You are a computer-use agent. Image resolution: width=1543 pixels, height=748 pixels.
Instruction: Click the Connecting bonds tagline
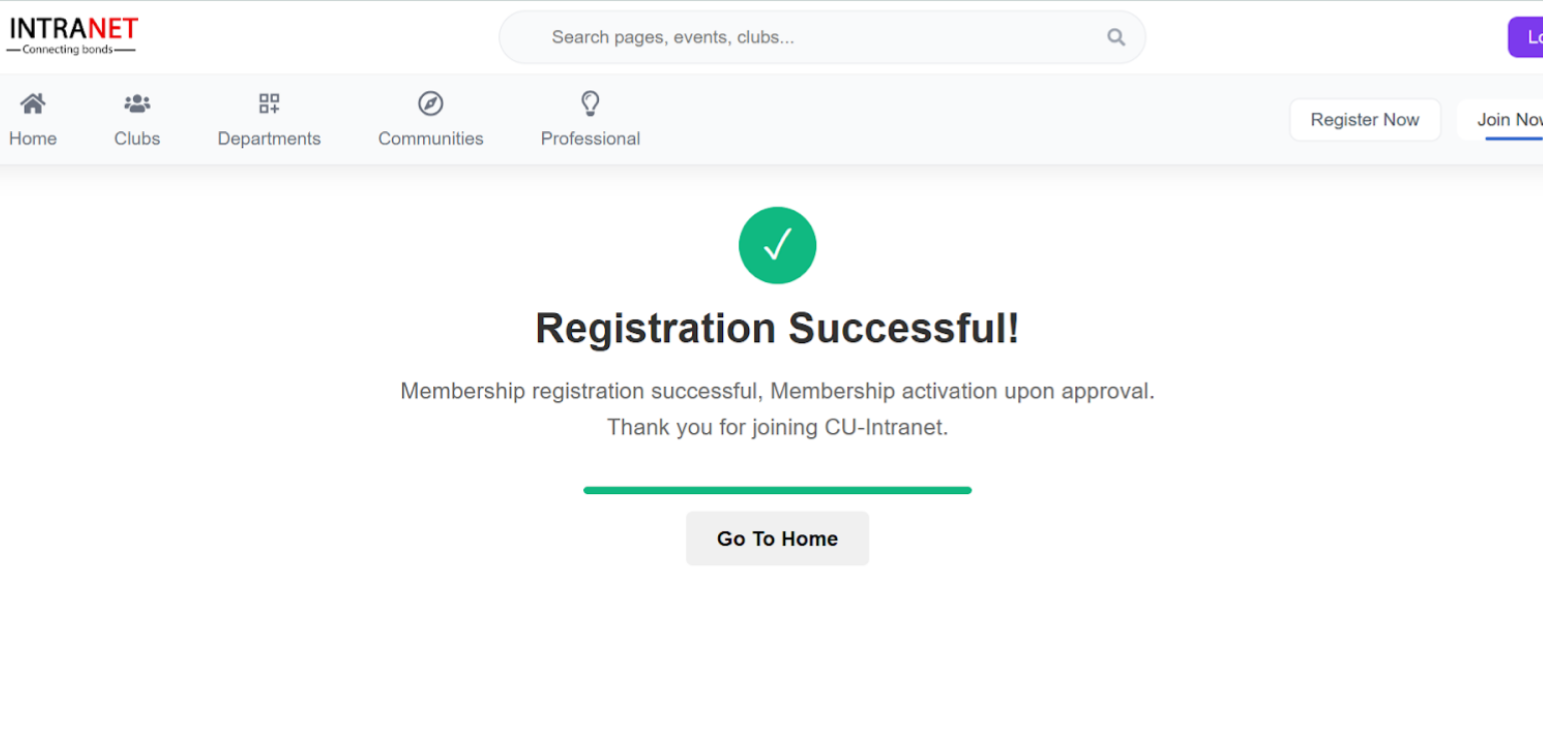tap(71, 48)
